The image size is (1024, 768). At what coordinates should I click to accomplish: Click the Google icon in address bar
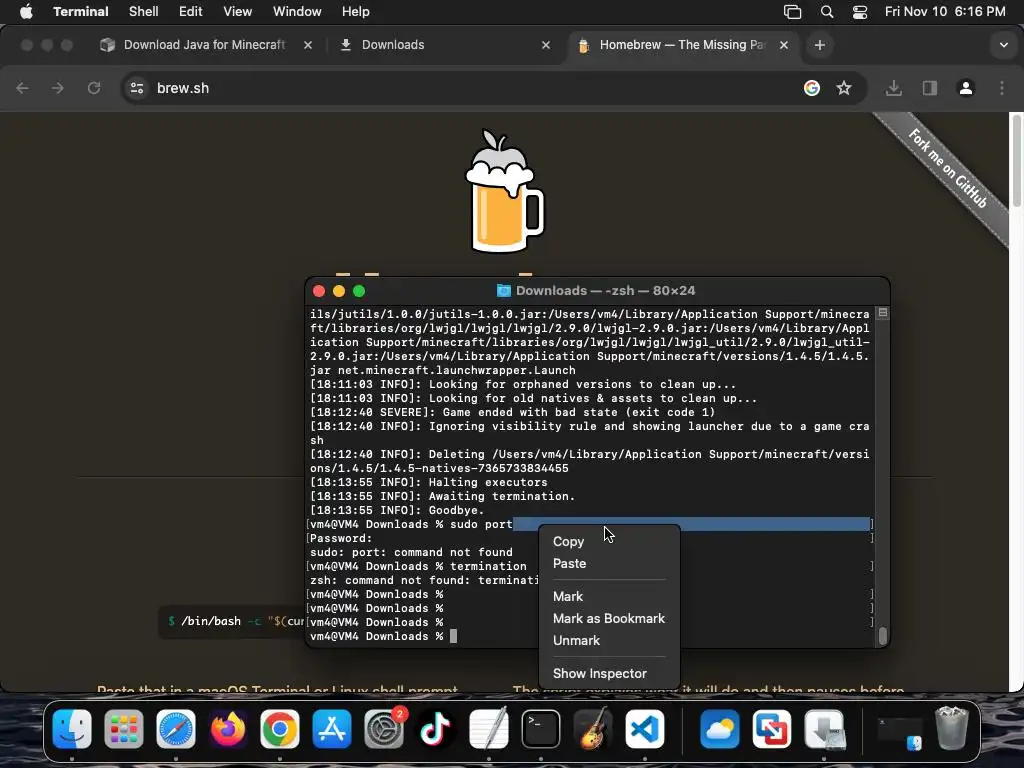pos(812,88)
